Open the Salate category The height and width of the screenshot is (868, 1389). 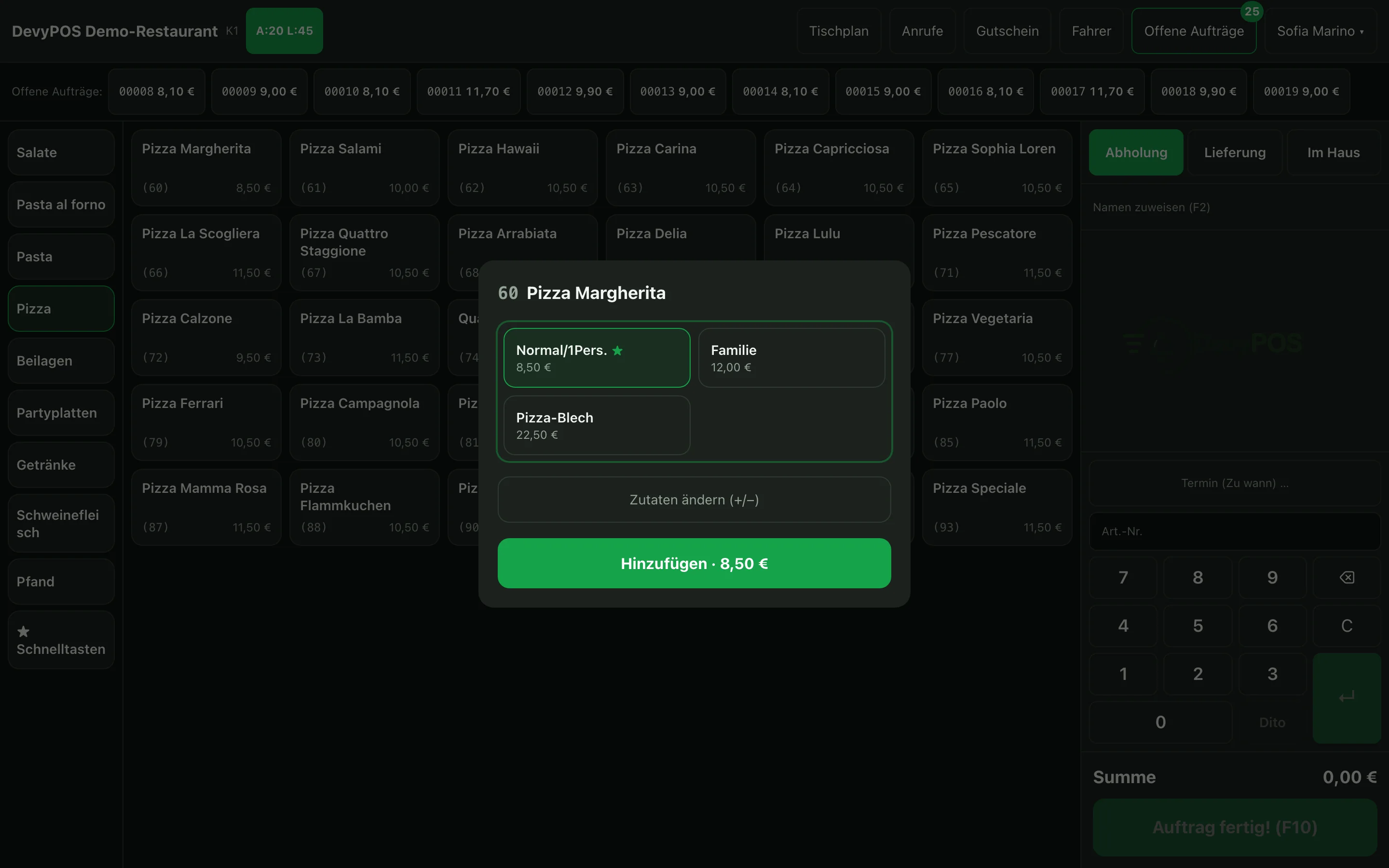click(x=61, y=152)
